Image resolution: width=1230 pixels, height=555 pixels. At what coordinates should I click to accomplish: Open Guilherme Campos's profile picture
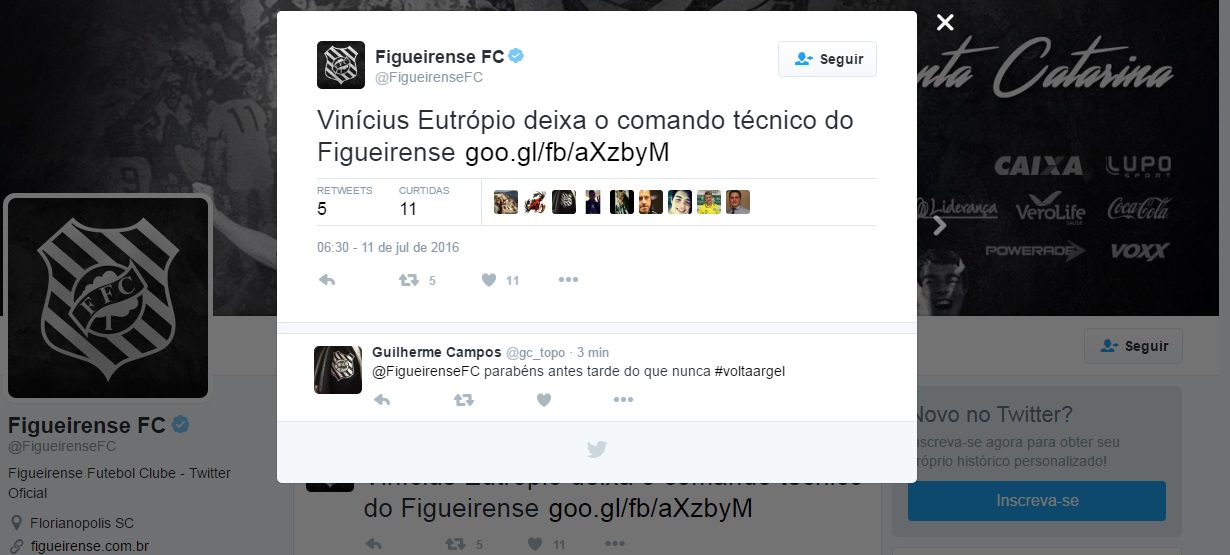[338, 370]
